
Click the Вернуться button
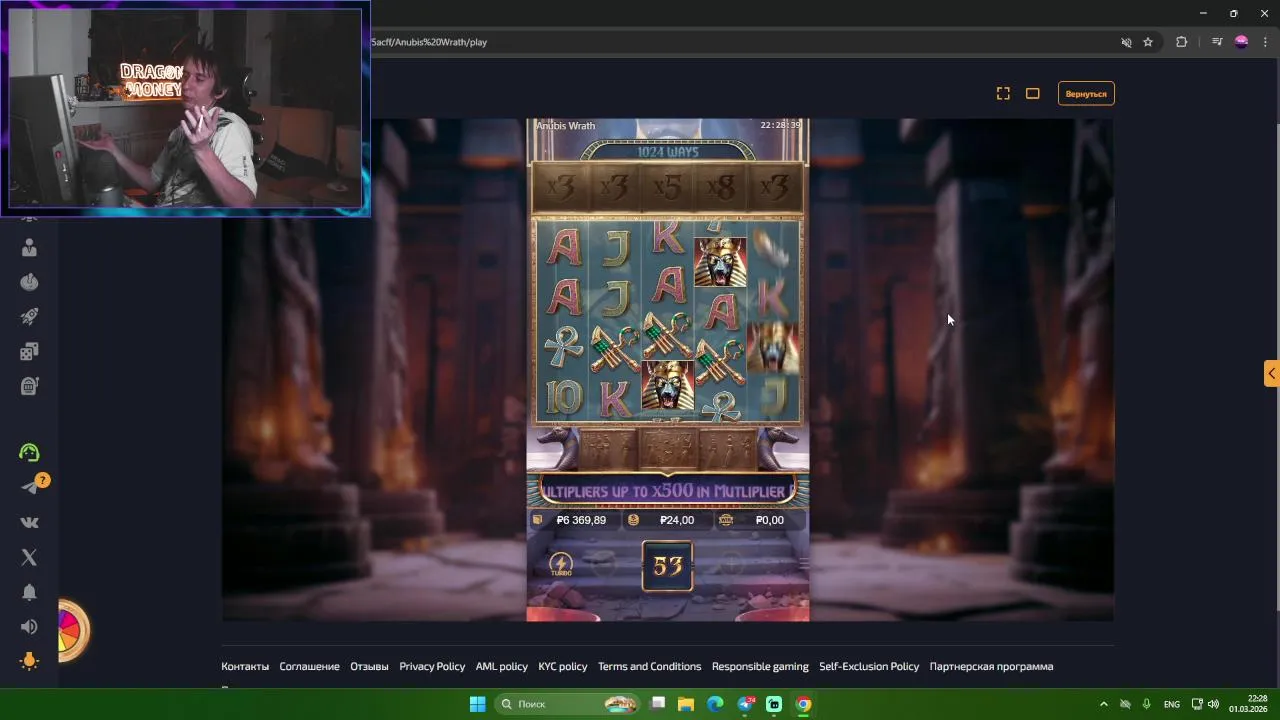[x=1086, y=93]
